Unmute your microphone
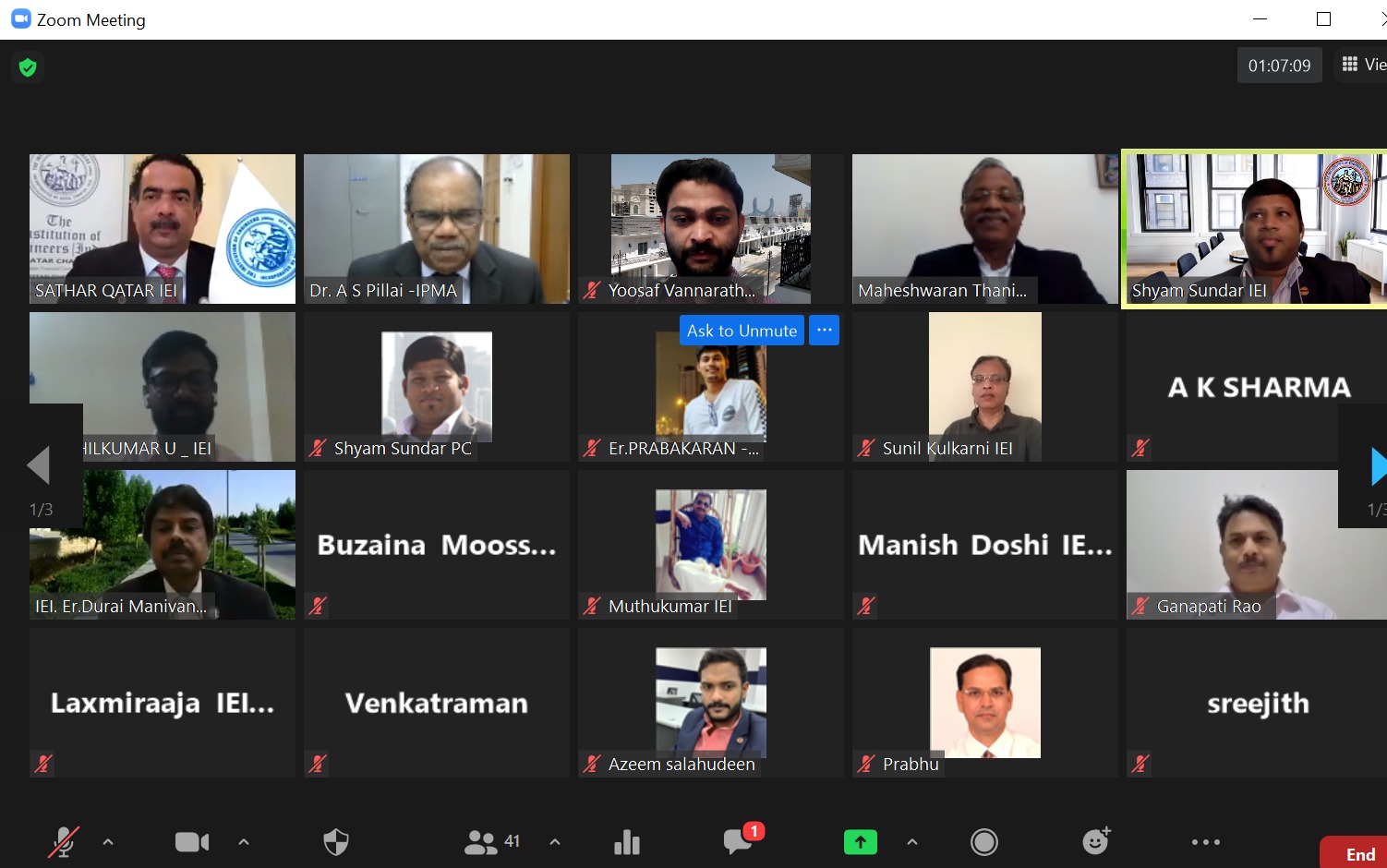This screenshot has height=868, width=1387. click(x=64, y=841)
